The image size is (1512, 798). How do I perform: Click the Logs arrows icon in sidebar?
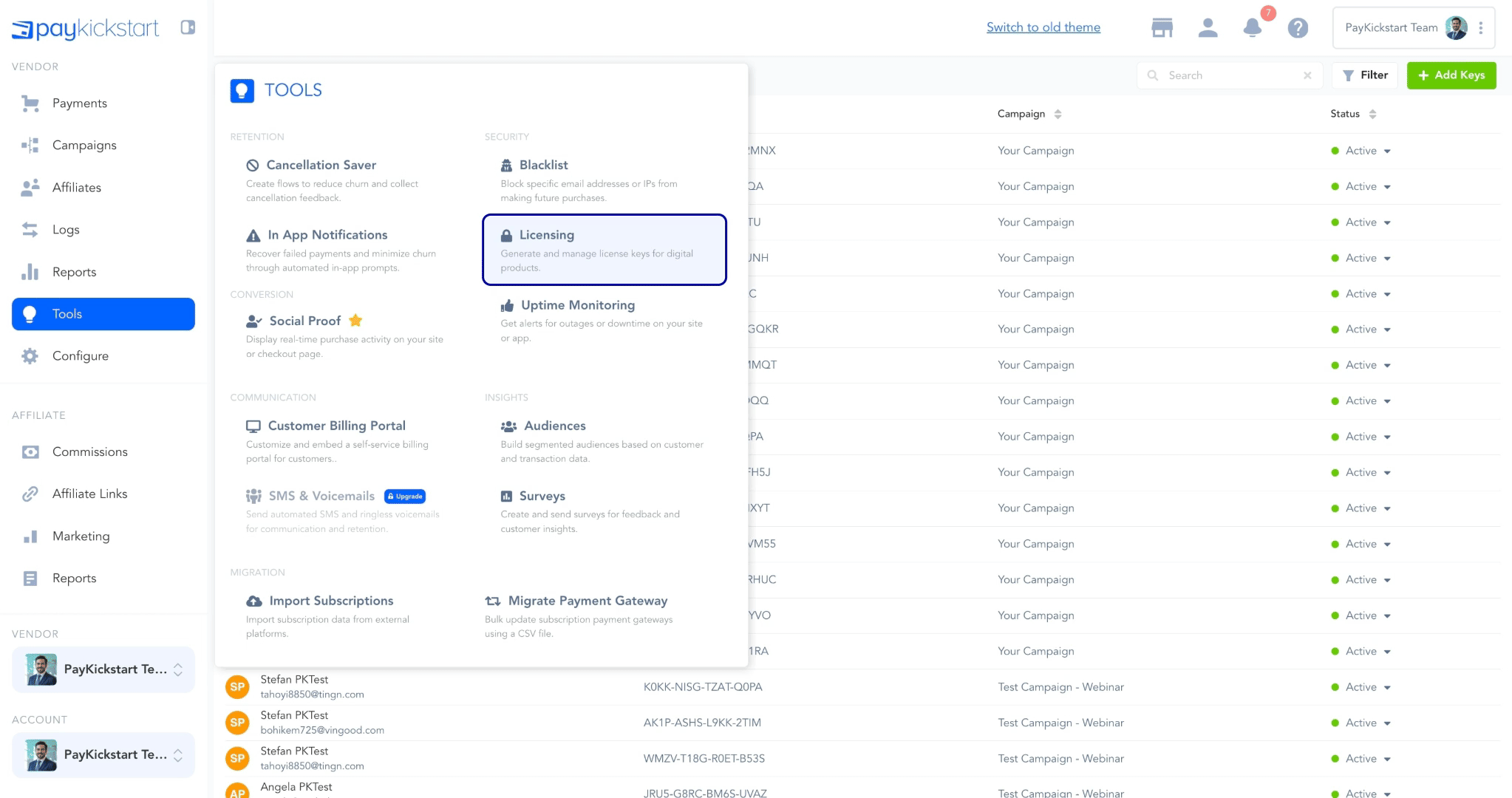pyautogui.click(x=30, y=230)
